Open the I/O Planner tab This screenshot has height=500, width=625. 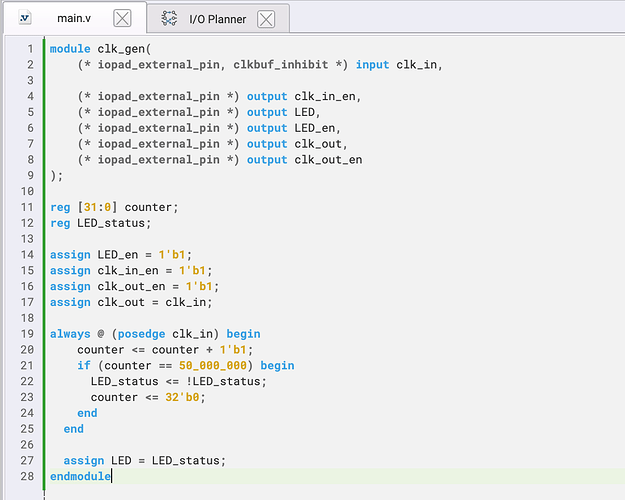tap(217, 19)
